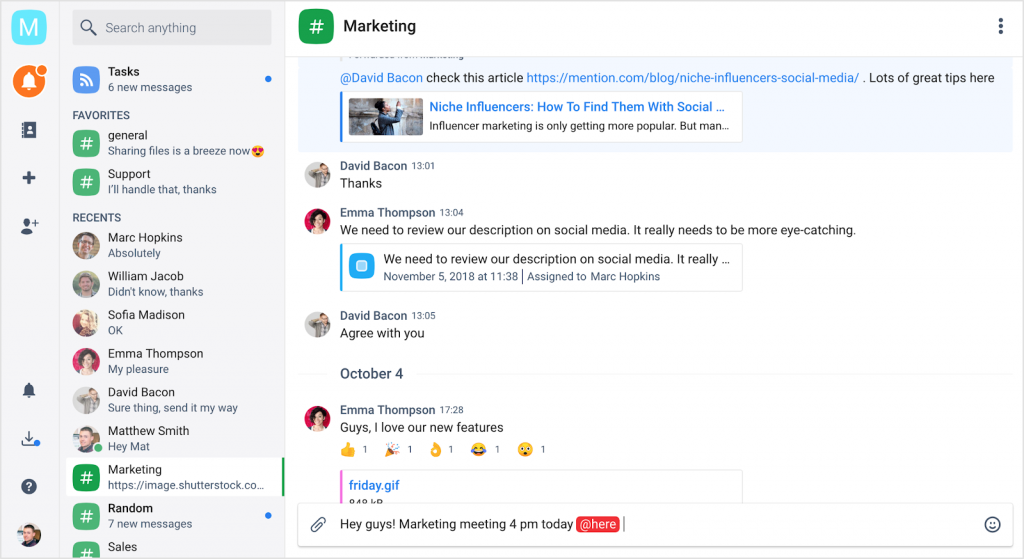
Task: Open the three-dot menu for Marketing channel
Action: (1000, 26)
